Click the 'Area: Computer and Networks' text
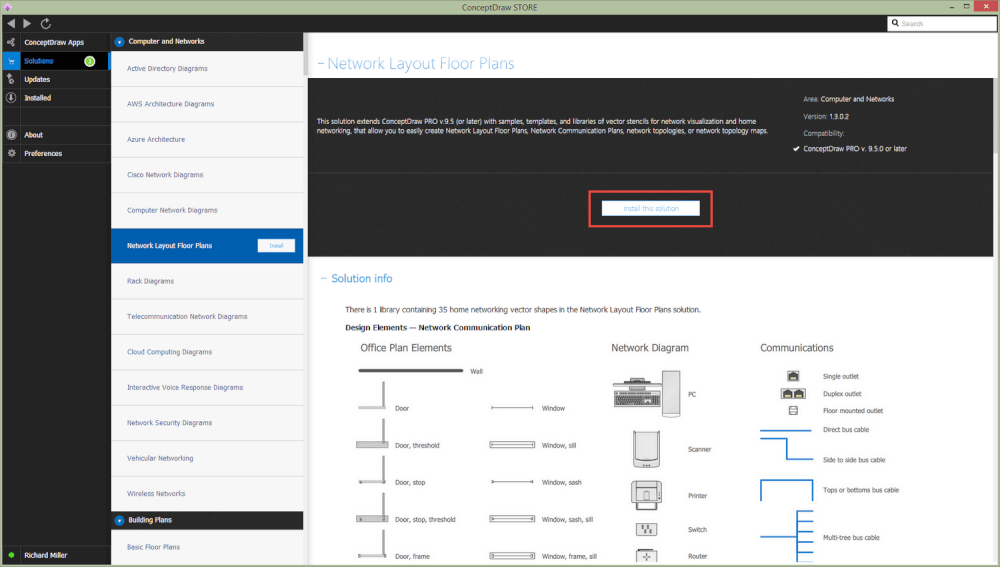Viewport: 1000px width, 567px height. click(849, 99)
